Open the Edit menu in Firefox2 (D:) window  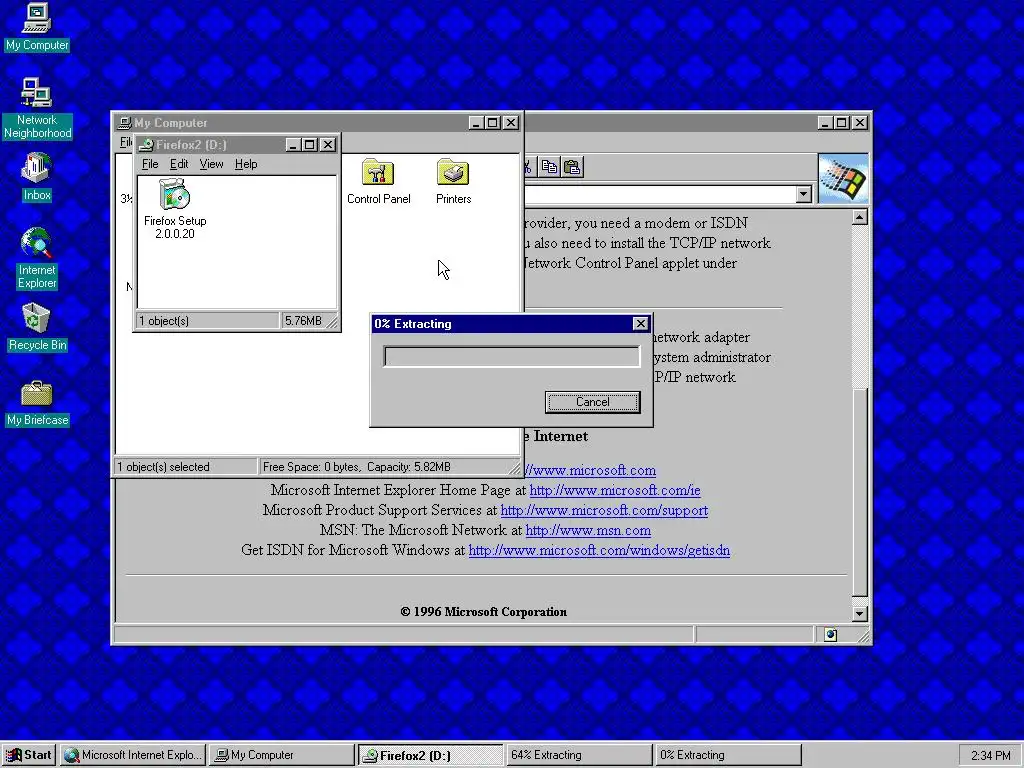178,164
